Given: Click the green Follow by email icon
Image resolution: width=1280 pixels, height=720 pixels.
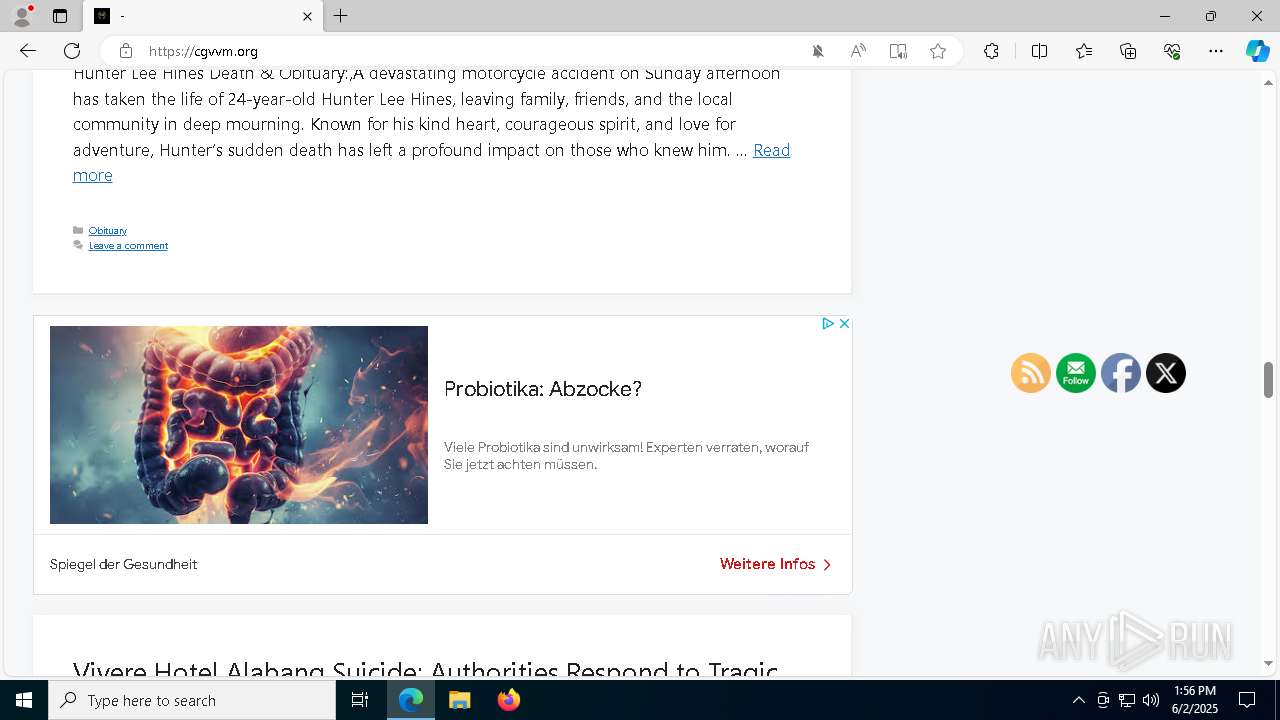Looking at the screenshot, I should tap(1076, 373).
